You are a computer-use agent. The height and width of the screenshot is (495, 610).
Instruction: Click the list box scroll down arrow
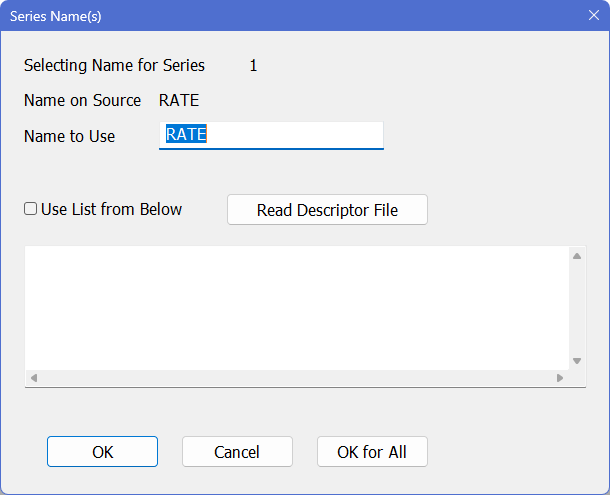[576, 361]
